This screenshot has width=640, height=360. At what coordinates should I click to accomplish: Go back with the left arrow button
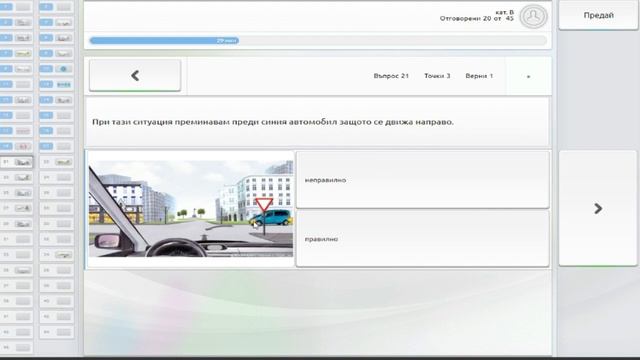pyautogui.click(x=135, y=76)
